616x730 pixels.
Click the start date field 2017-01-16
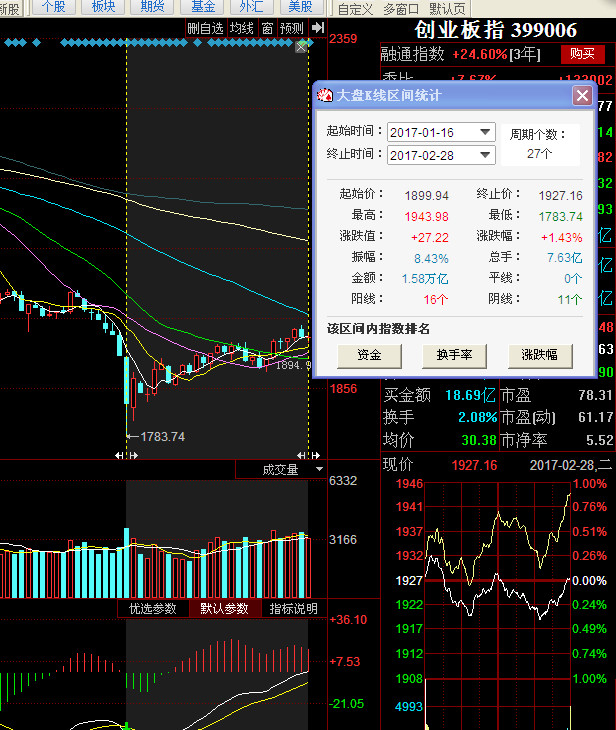[x=441, y=132]
